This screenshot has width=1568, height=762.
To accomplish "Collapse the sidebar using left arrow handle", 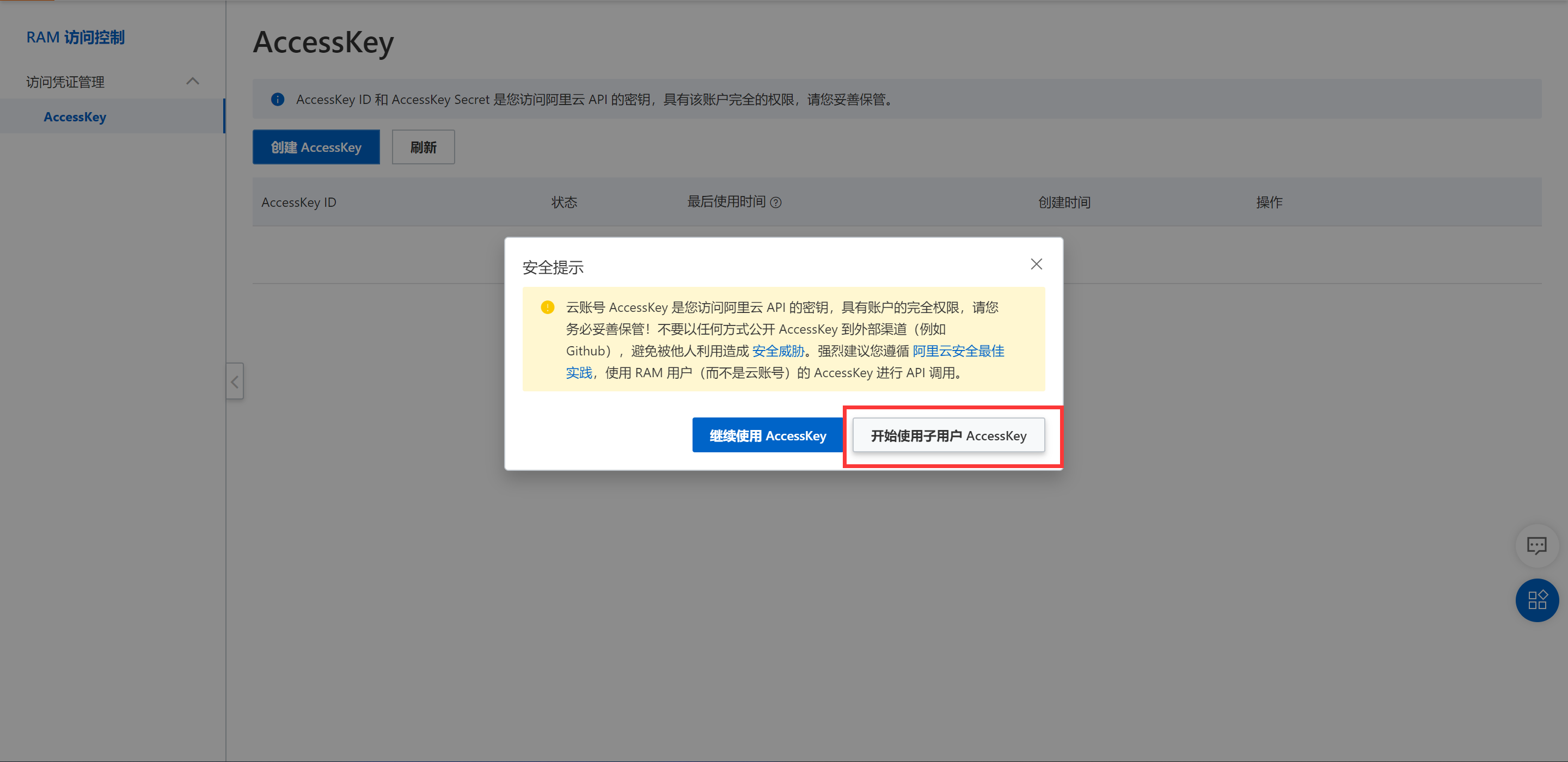I will click(x=234, y=382).
